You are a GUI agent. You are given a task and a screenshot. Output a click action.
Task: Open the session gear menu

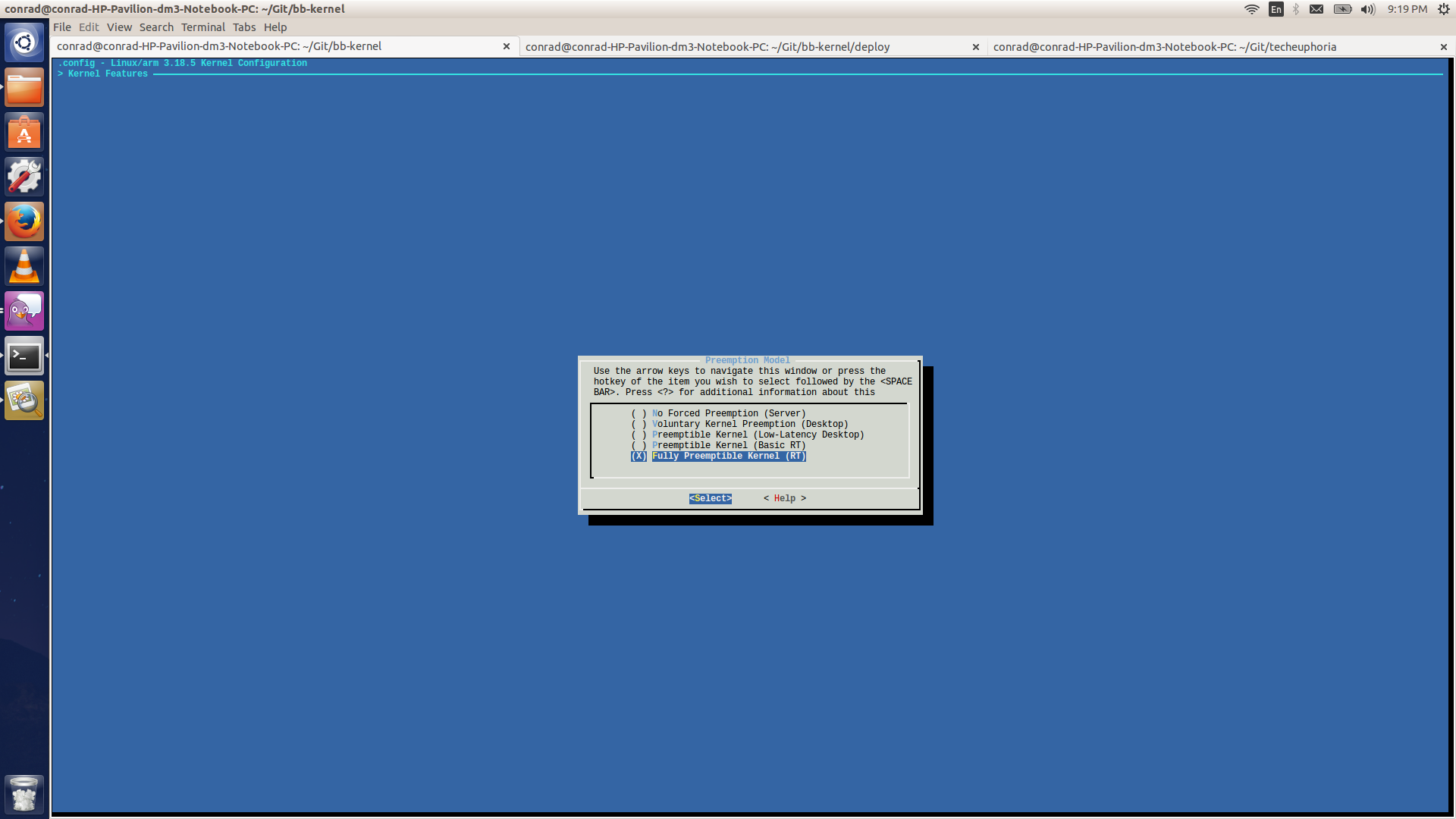pos(1443,9)
